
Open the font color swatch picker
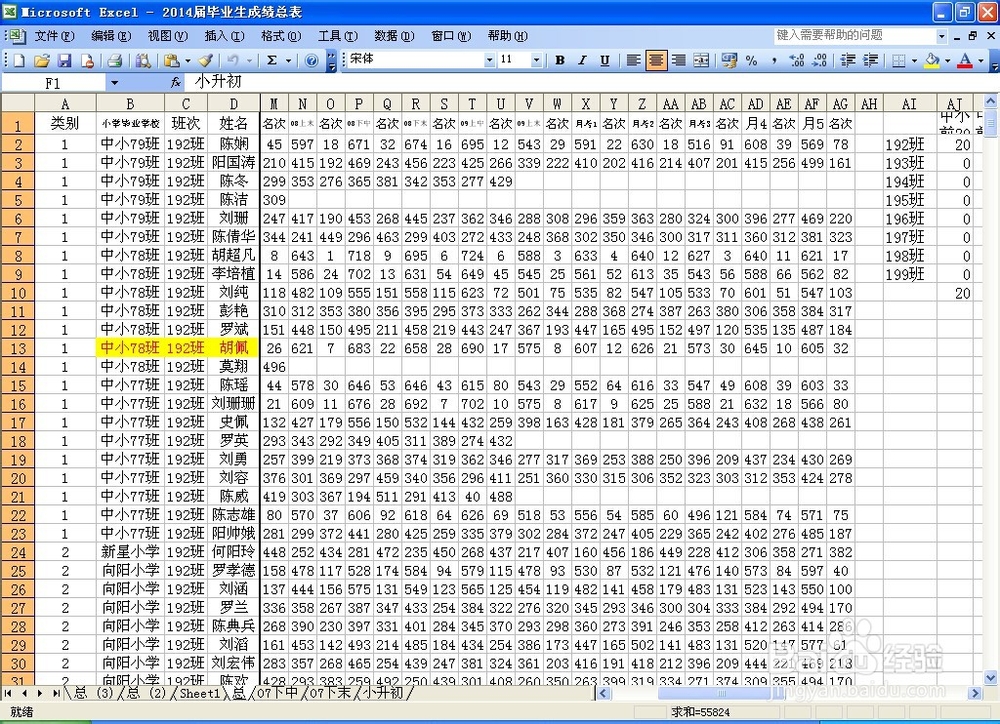coord(979,60)
